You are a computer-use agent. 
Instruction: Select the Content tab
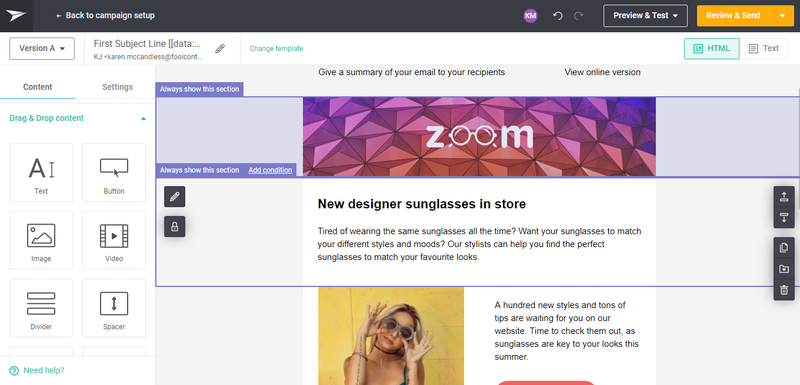tap(38, 87)
